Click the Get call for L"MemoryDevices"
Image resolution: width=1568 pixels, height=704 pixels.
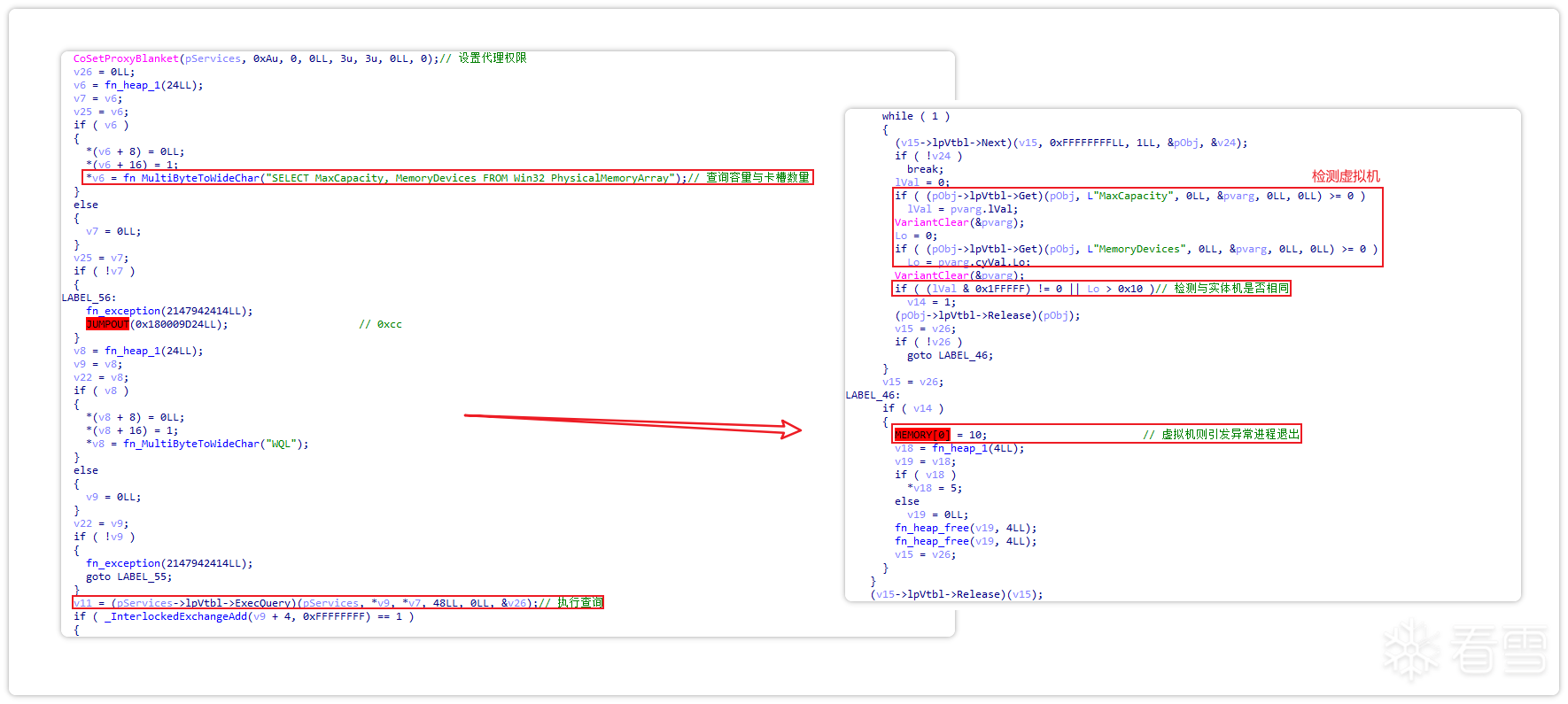tap(1137, 249)
